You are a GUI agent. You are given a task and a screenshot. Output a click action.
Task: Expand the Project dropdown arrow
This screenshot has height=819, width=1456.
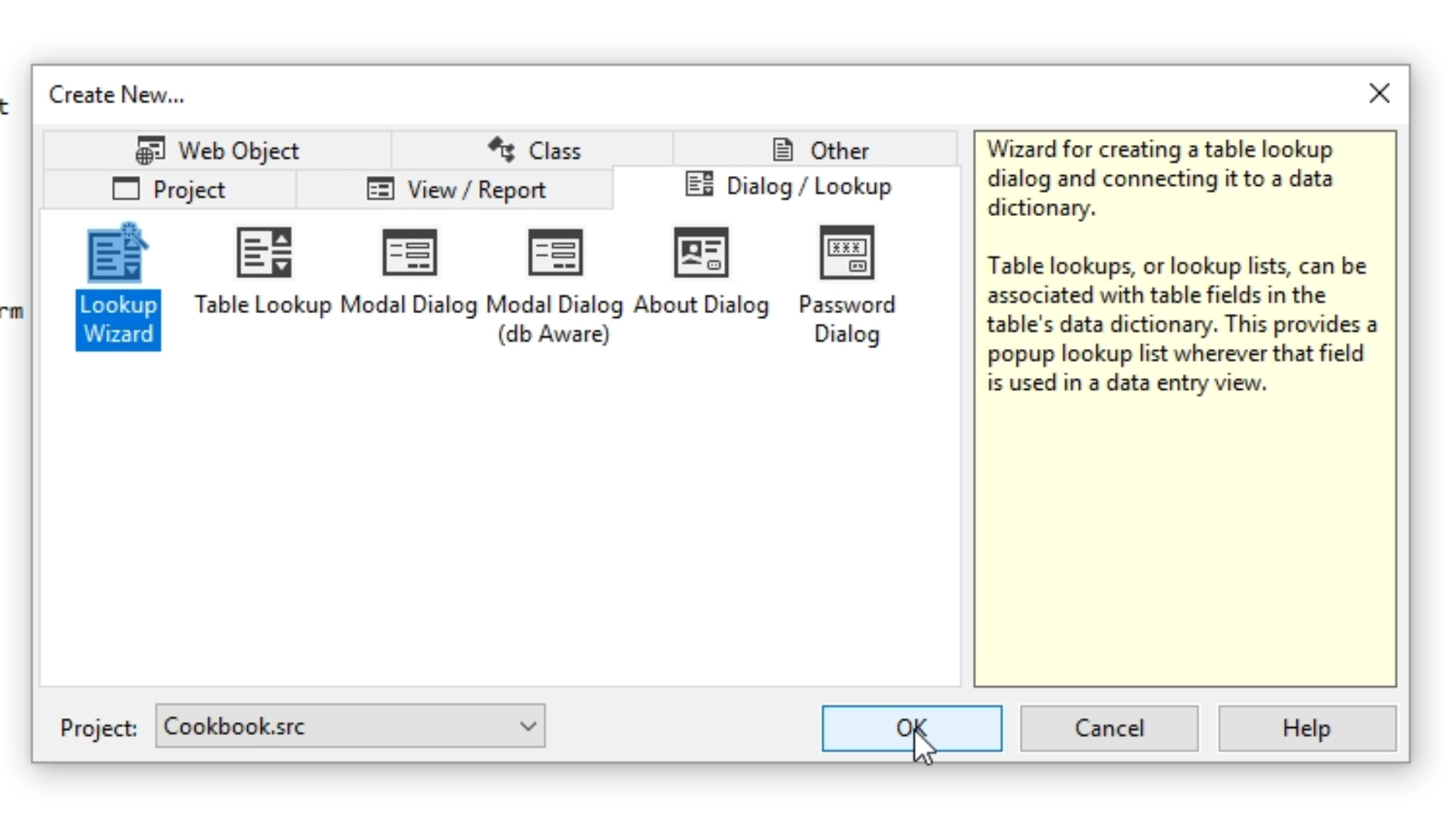coord(528,726)
